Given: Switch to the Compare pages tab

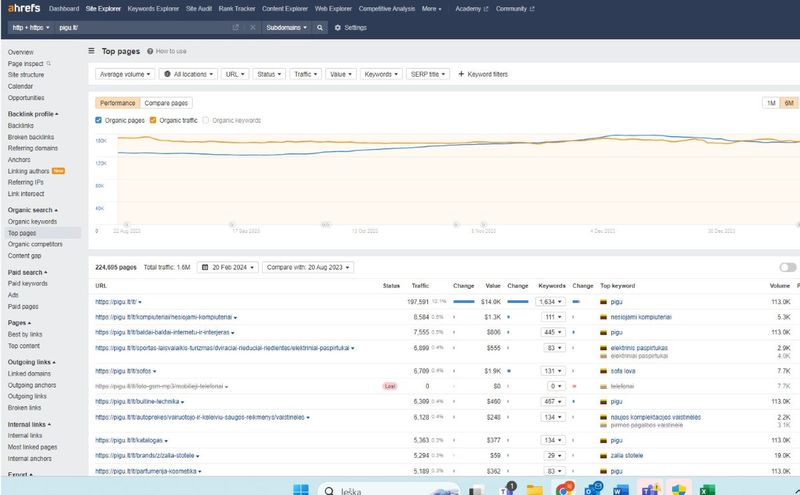Looking at the screenshot, I should [x=166, y=103].
